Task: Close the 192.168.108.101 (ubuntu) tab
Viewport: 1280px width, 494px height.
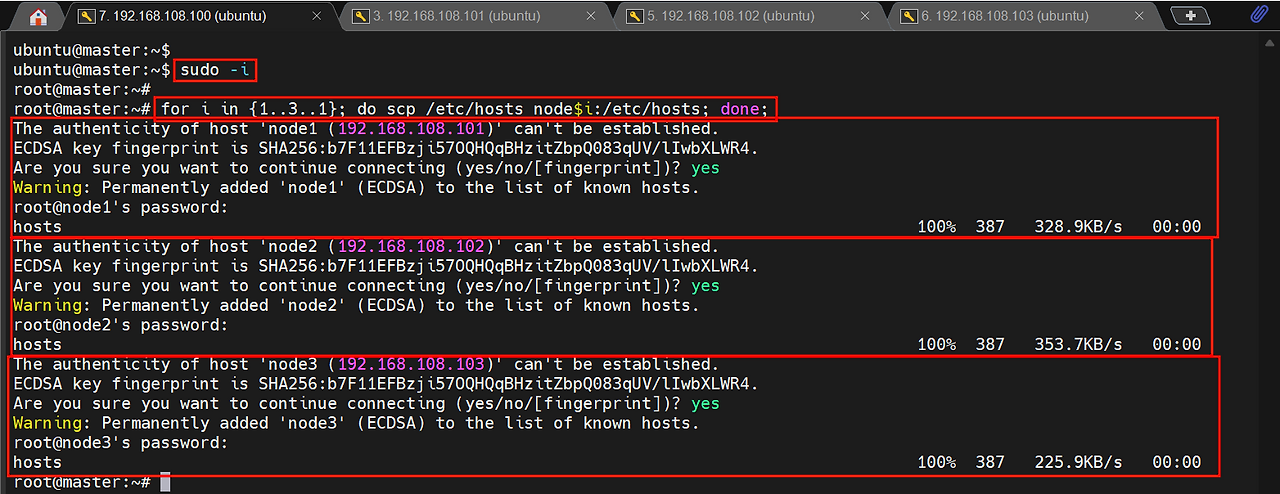Action: pyautogui.click(x=589, y=17)
